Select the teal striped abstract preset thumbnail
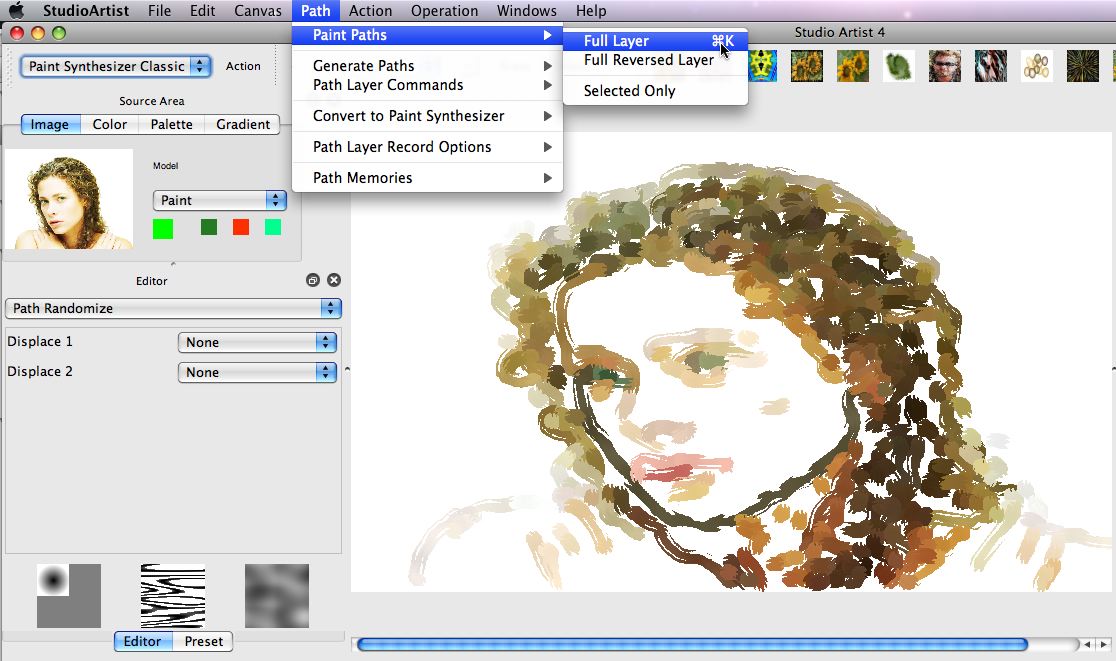The height and width of the screenshot is (661, 1116). 991,66
